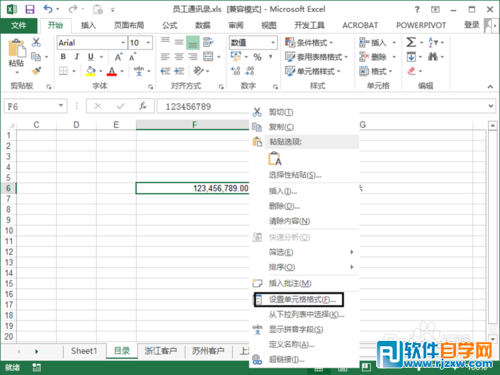
Task: Click the red Font Color A
Action: [x=112, y=71]
